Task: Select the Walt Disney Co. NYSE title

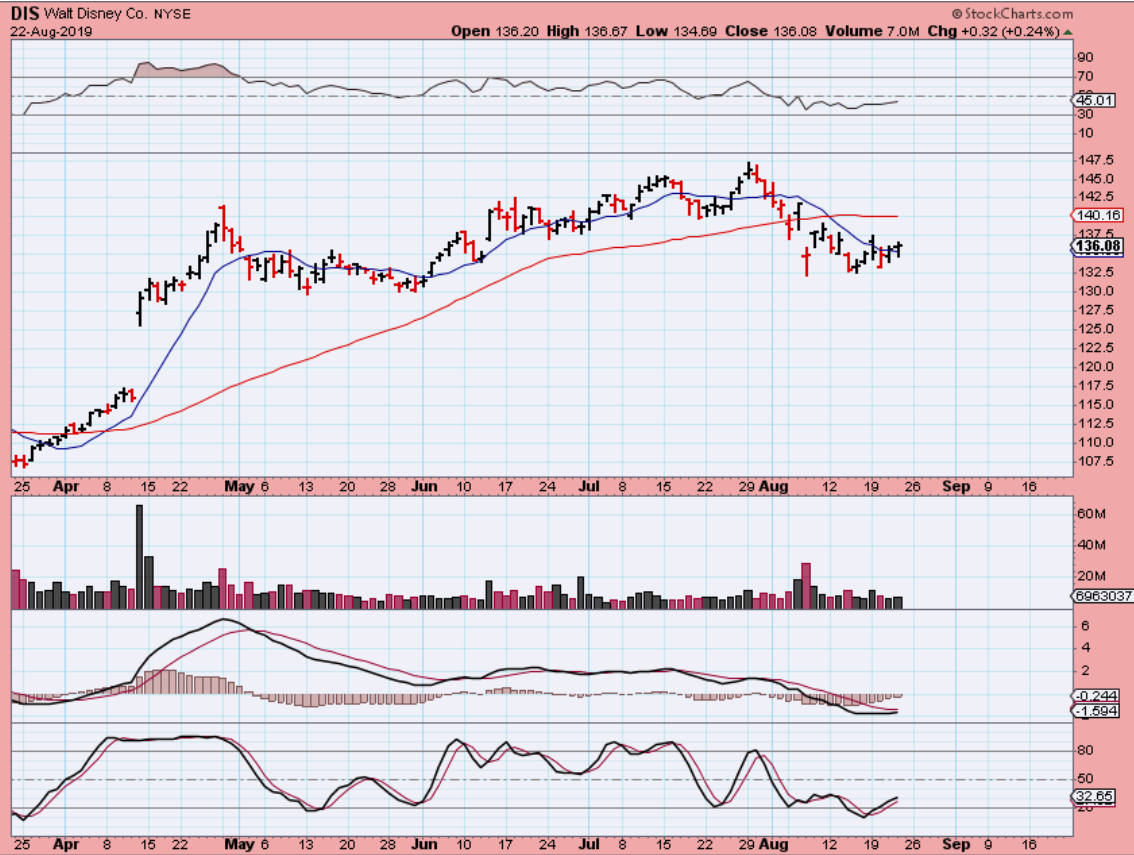Action: point(117,14)
